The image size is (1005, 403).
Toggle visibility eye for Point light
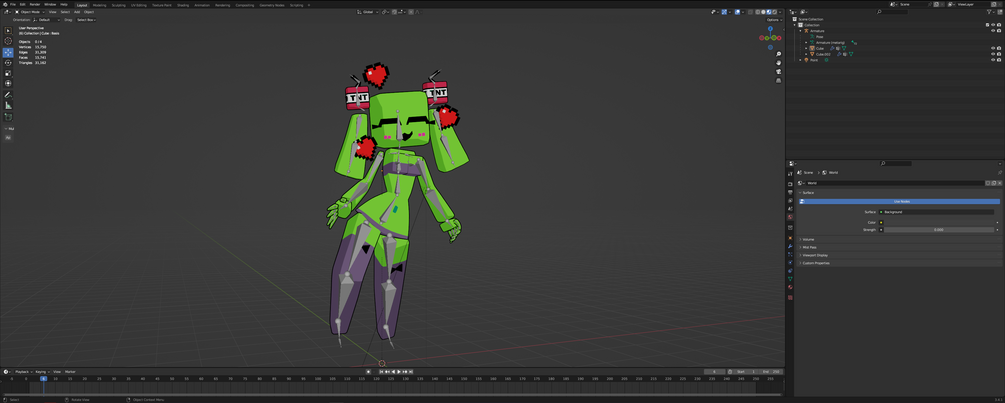pyautogui.click(x=993, y=60)
